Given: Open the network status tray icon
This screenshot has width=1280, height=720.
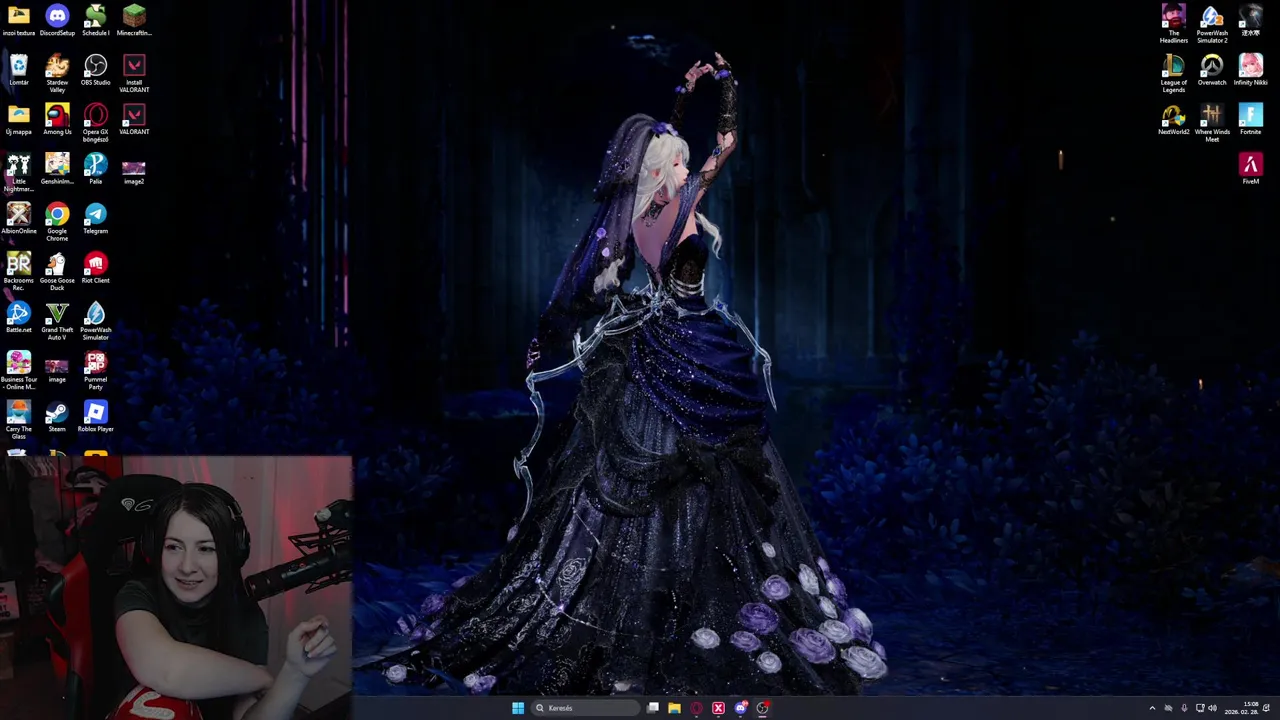Looking at the screenshot, I should (1200, 708).
